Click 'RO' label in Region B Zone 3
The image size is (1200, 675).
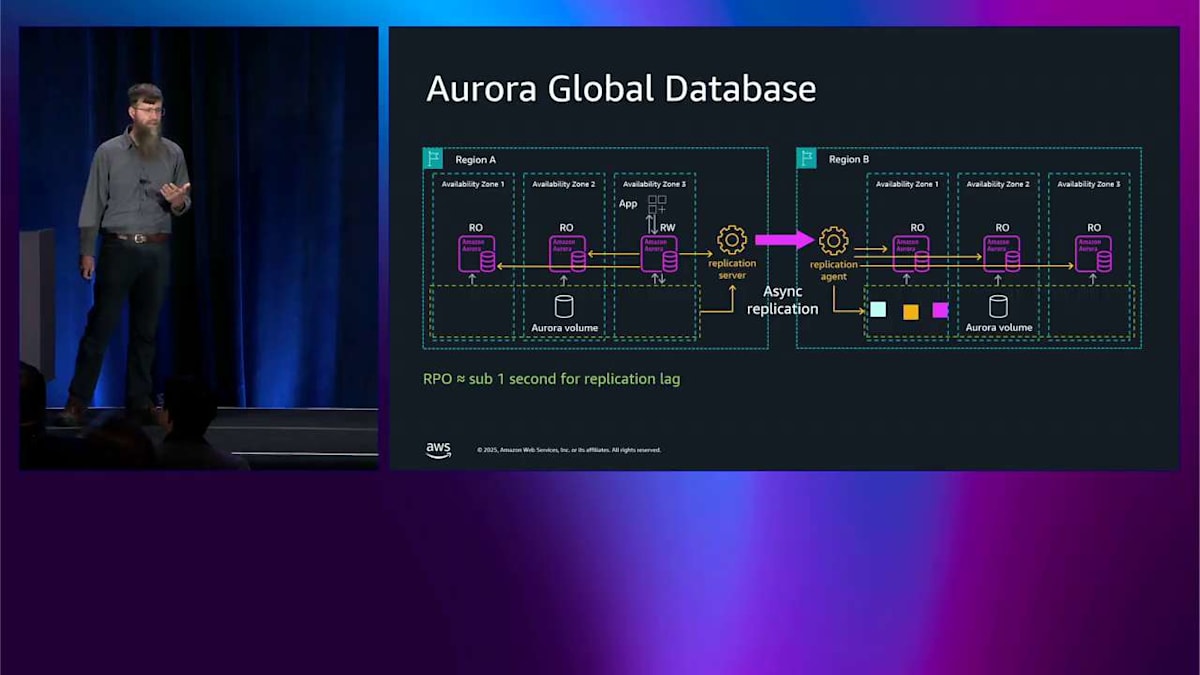coord(1094,228)
